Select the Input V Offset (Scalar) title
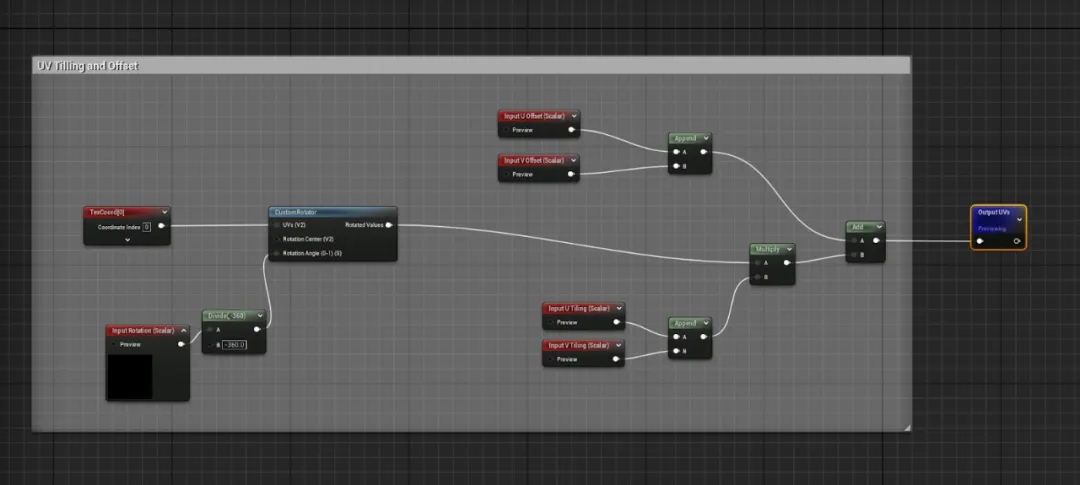 [x=534, y=161]
